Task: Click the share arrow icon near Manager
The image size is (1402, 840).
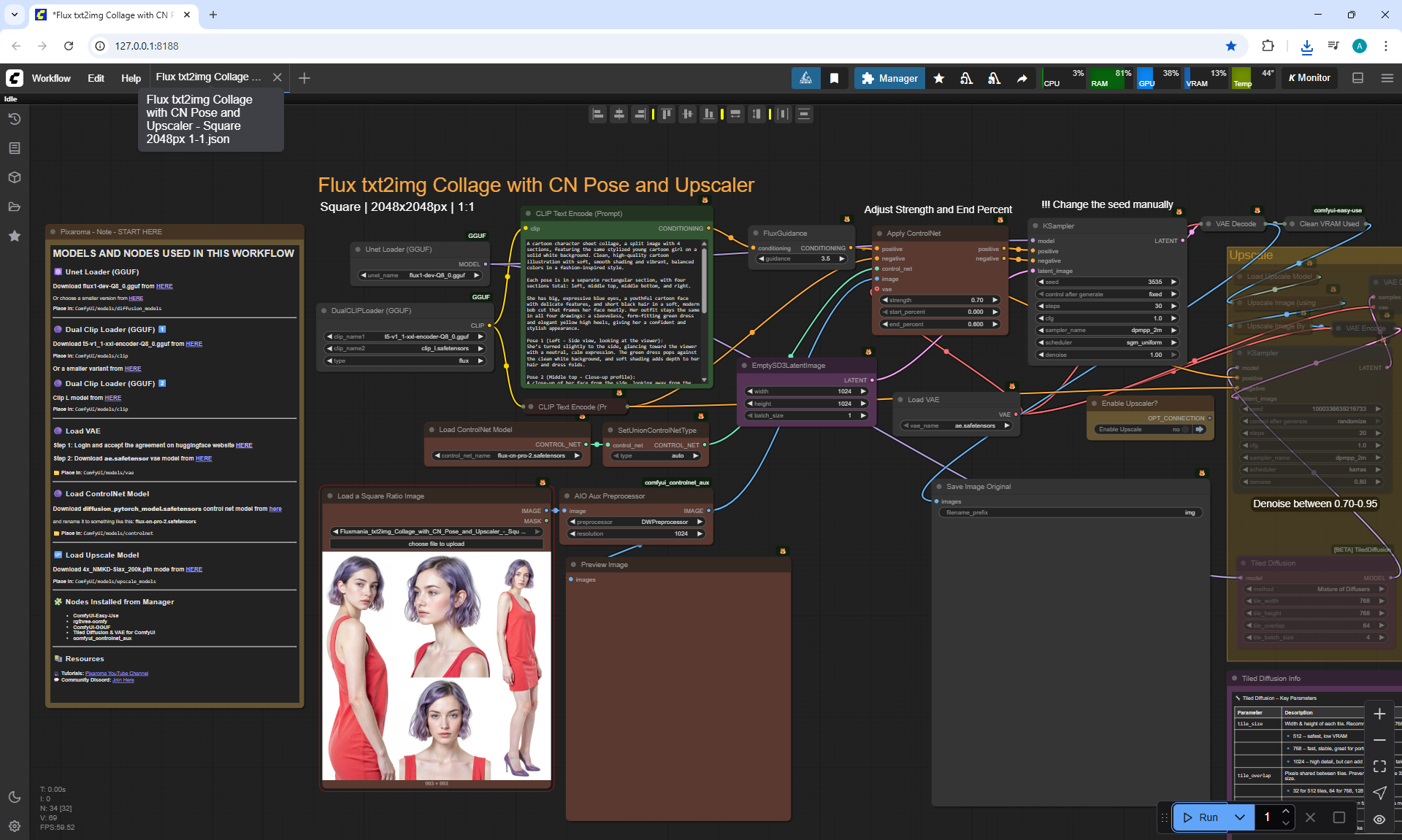Action: (1022, 78)
